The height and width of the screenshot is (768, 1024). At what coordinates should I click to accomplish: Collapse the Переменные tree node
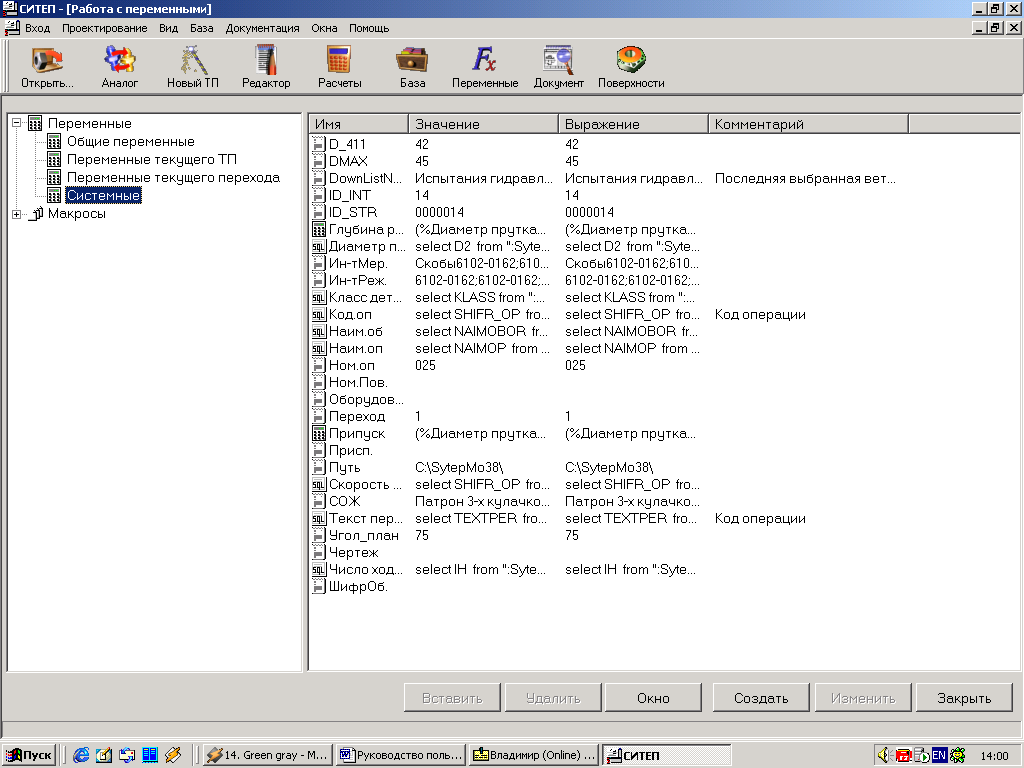coord(17,123)
